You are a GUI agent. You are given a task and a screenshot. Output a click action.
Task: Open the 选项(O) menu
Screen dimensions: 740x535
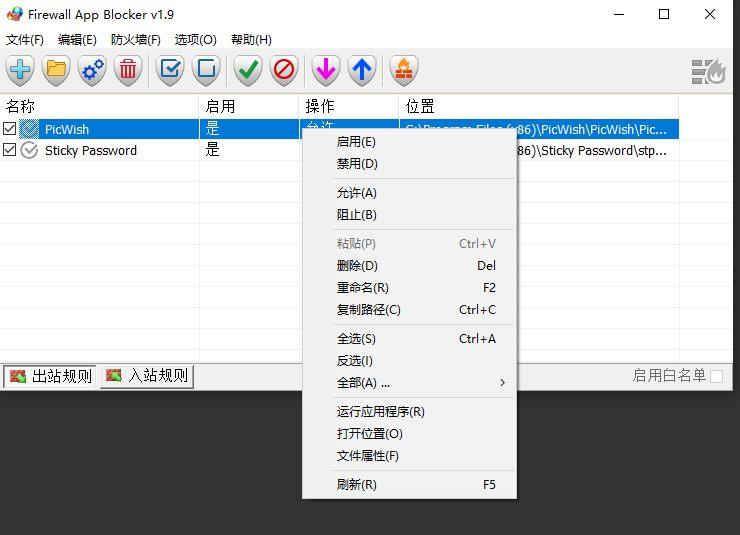(x=195, y=40)
